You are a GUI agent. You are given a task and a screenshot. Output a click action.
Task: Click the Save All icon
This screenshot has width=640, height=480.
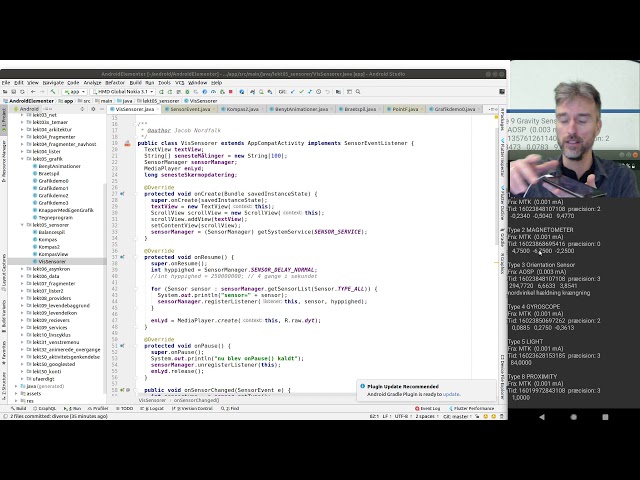click(13, 92)
